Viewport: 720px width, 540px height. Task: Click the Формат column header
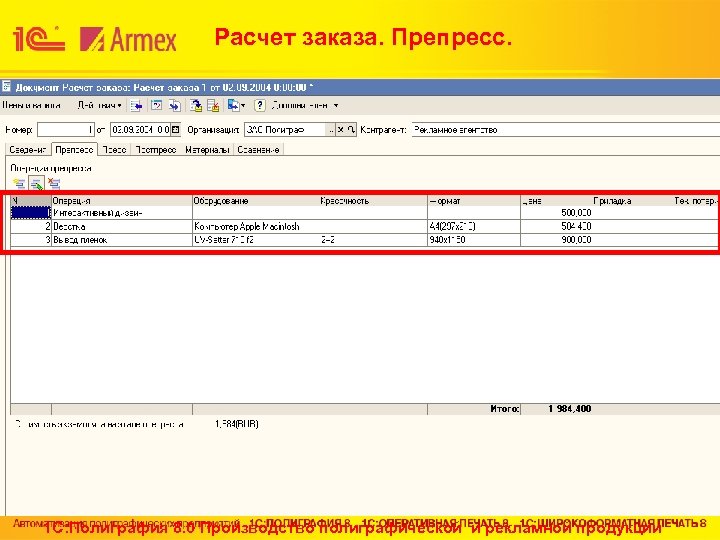click(x=474, y=201)
